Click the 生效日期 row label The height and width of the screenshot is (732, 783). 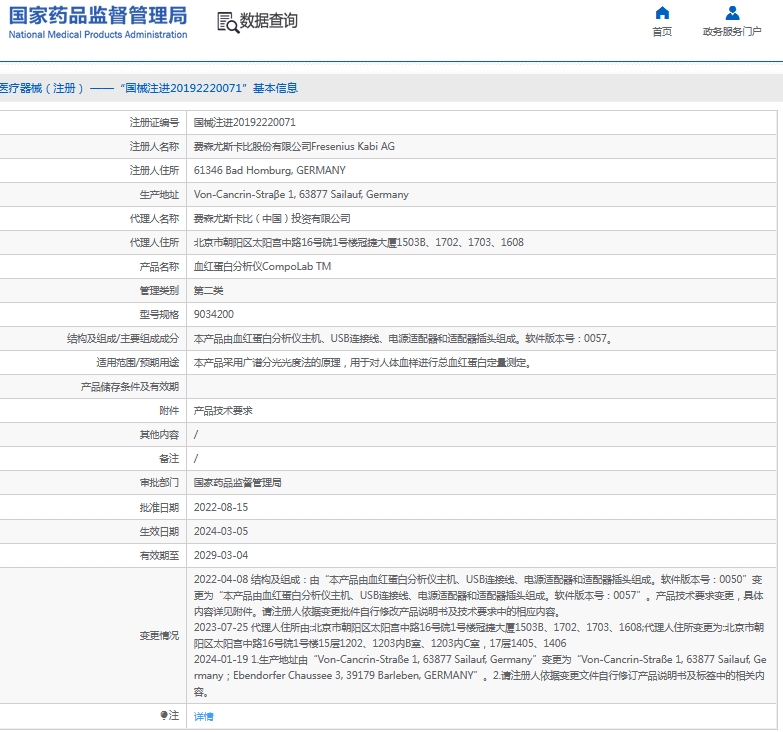pyautogui.click(x=159, y=532)
